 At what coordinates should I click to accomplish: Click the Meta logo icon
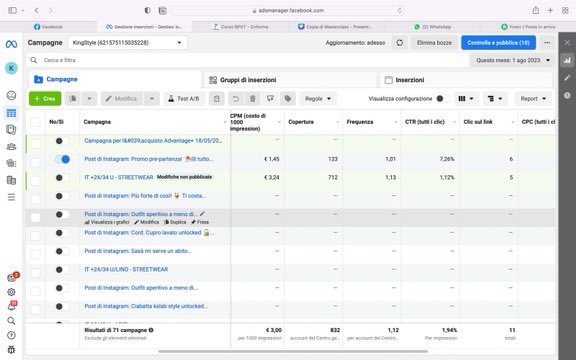pyautogui.click(x=11, y=44)
